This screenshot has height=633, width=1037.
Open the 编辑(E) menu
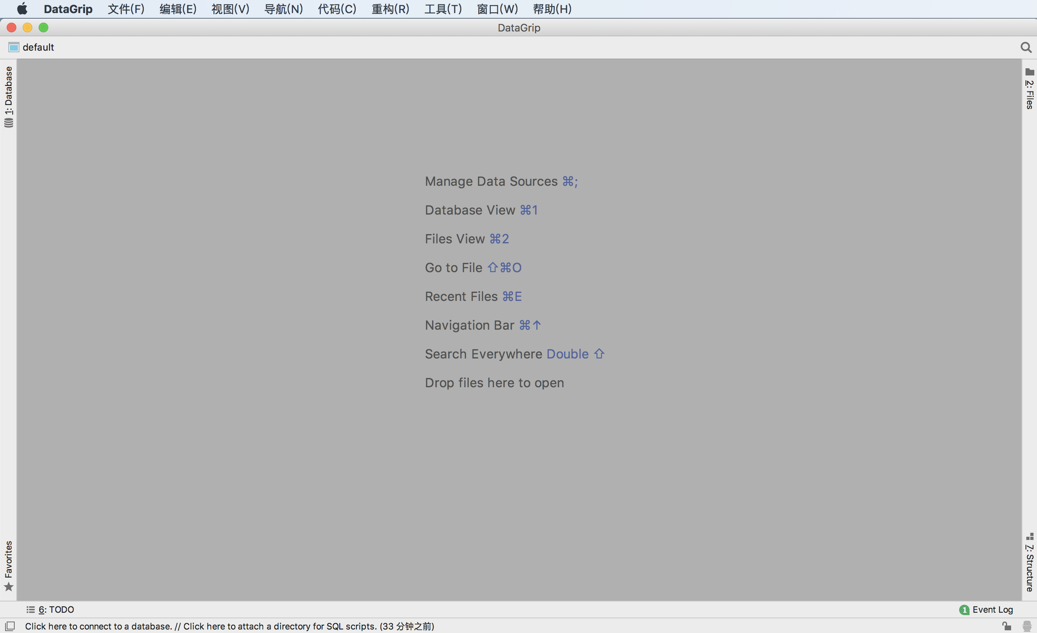[x=178, y=9]
